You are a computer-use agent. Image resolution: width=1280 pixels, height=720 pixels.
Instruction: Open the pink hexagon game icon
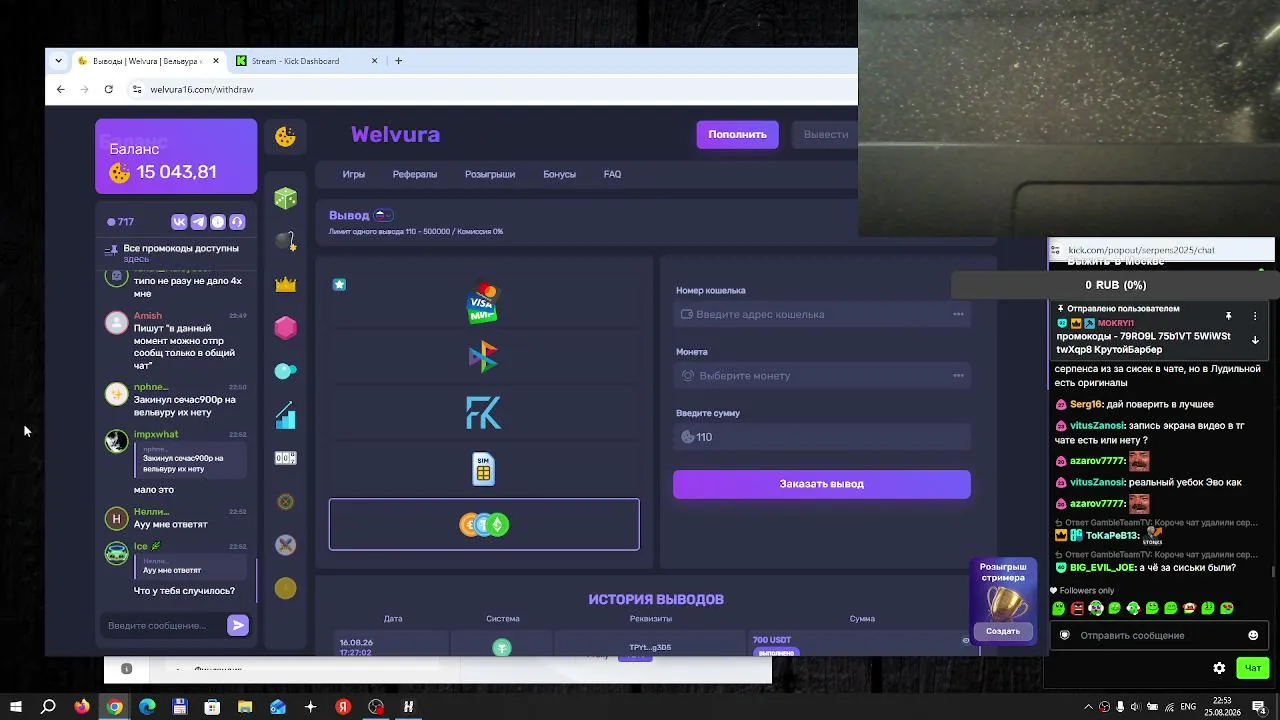pyautogui.click(x=286, y=328)
